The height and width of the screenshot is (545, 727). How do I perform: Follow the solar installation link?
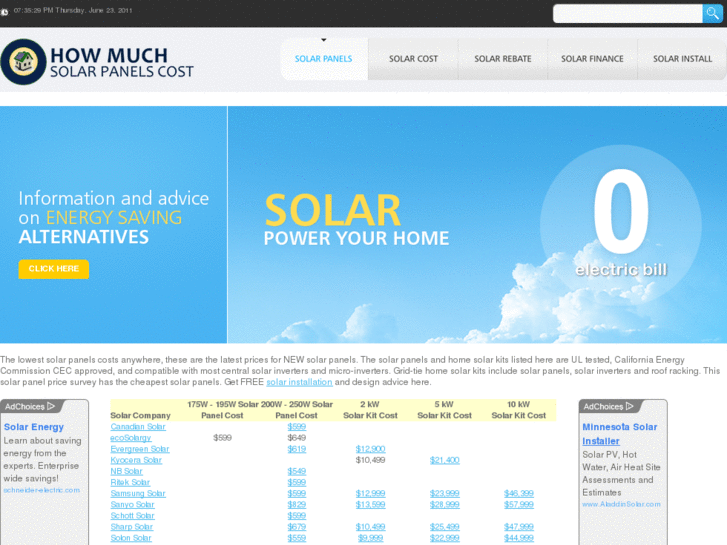pos(299,382)
